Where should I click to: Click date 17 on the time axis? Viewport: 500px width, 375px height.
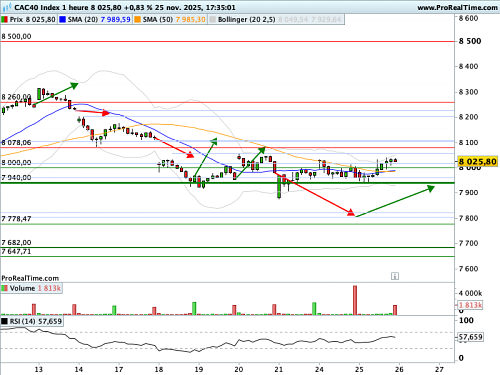[x=119, y=369]
